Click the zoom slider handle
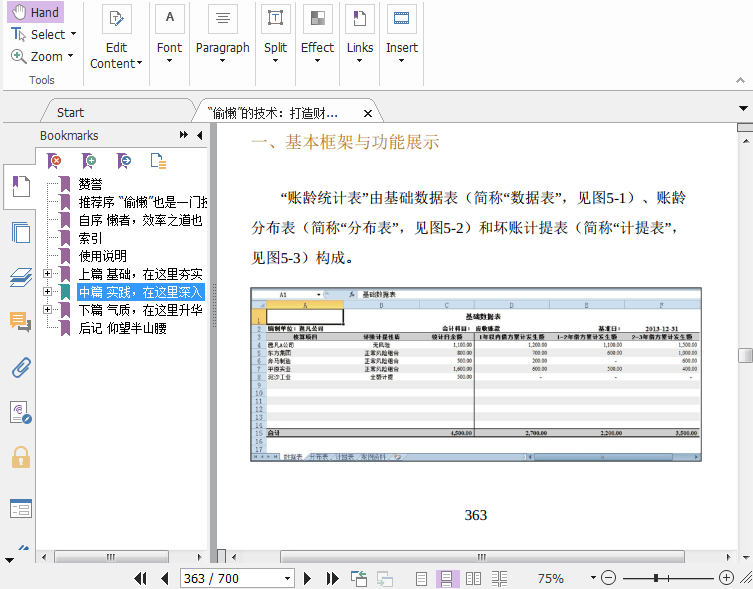Screen dimensions: 753x589 [655, 578]
